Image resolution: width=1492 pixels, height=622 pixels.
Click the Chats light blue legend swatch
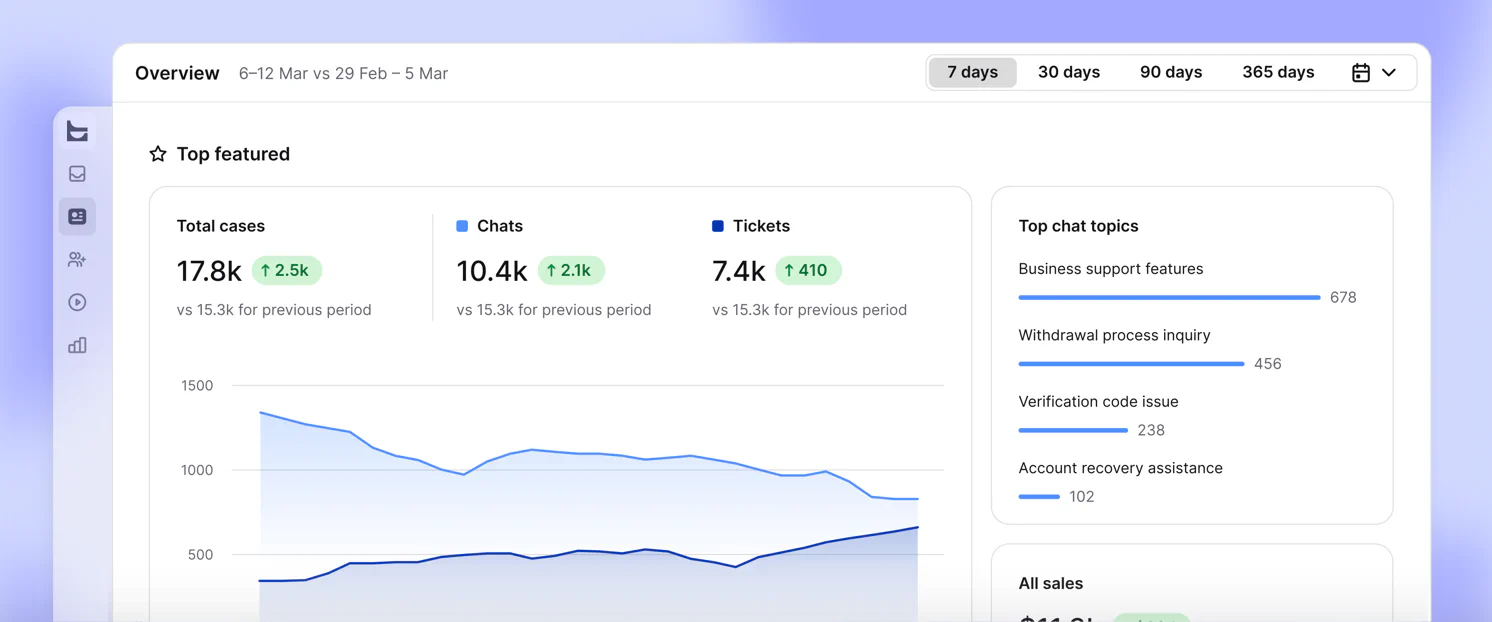[x=462, y=226]
